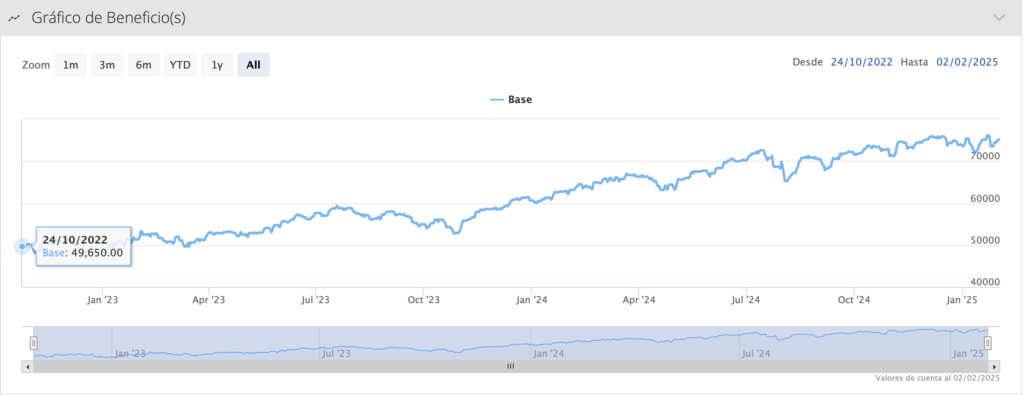
Task: Click the Jul '23 navigator label
Action: [x=336, y=354]
